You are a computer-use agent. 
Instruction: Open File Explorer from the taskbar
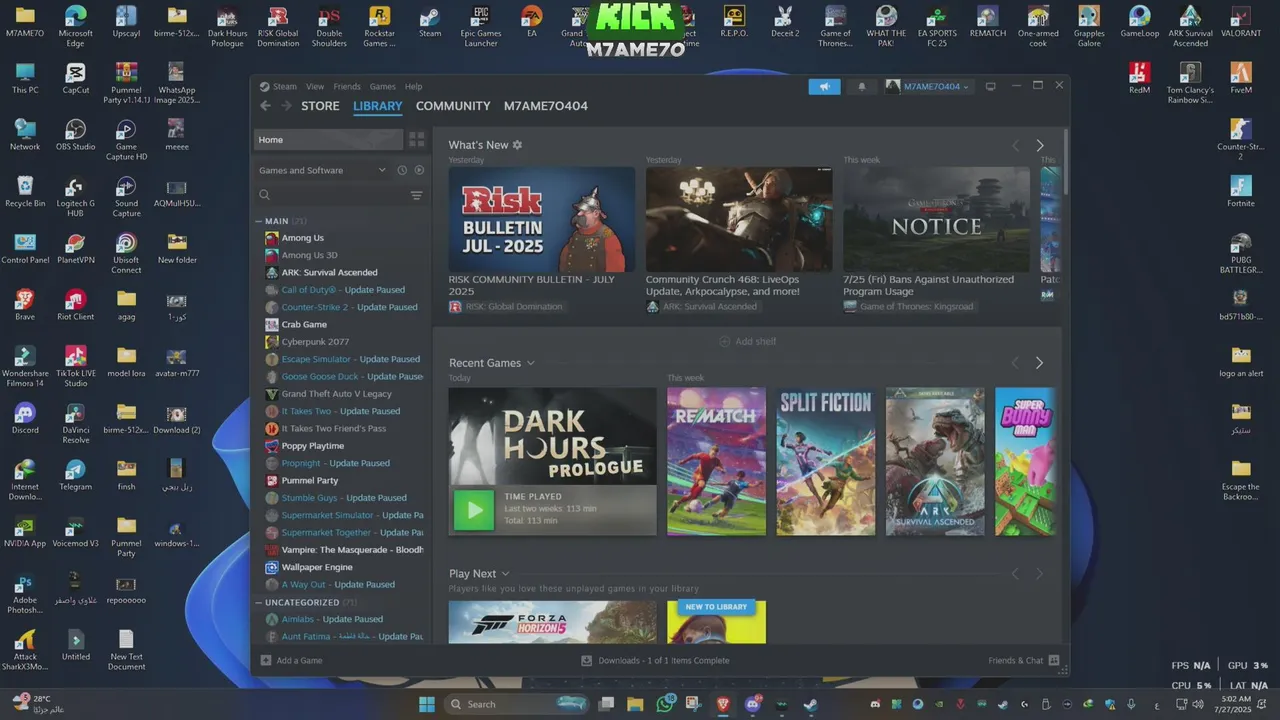pos(635,704)
